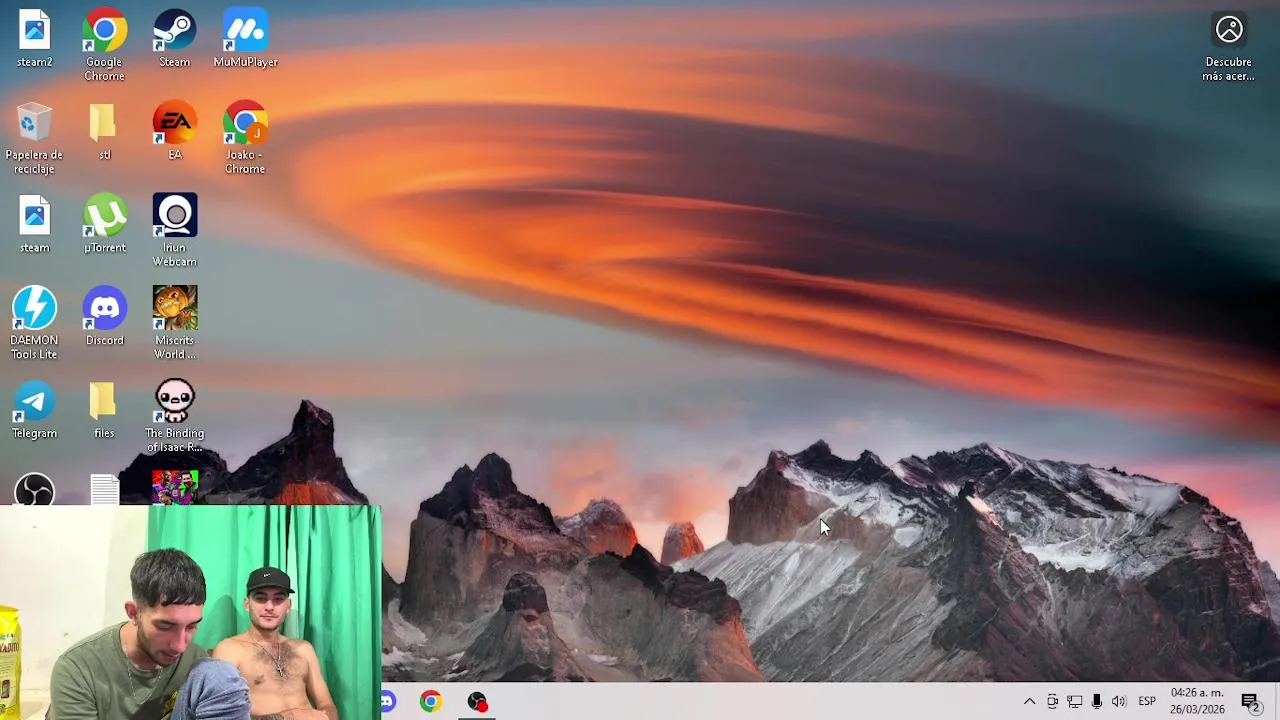Launch the EA app shortcut

coord(174,131)
